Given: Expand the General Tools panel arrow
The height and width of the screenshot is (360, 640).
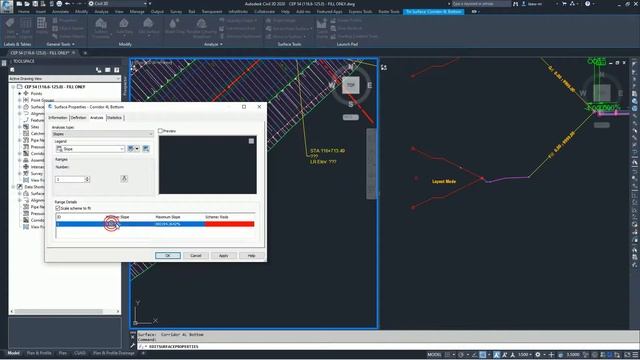Looking at the screenshot, I should point(73,44).
